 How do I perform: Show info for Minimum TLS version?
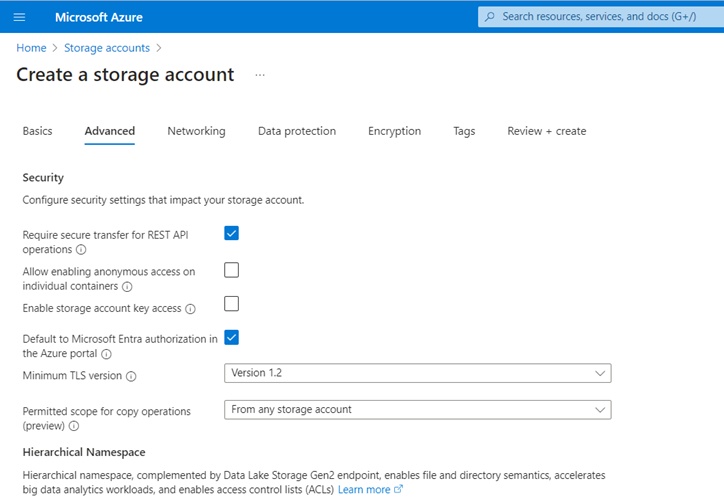pos(131,376)
